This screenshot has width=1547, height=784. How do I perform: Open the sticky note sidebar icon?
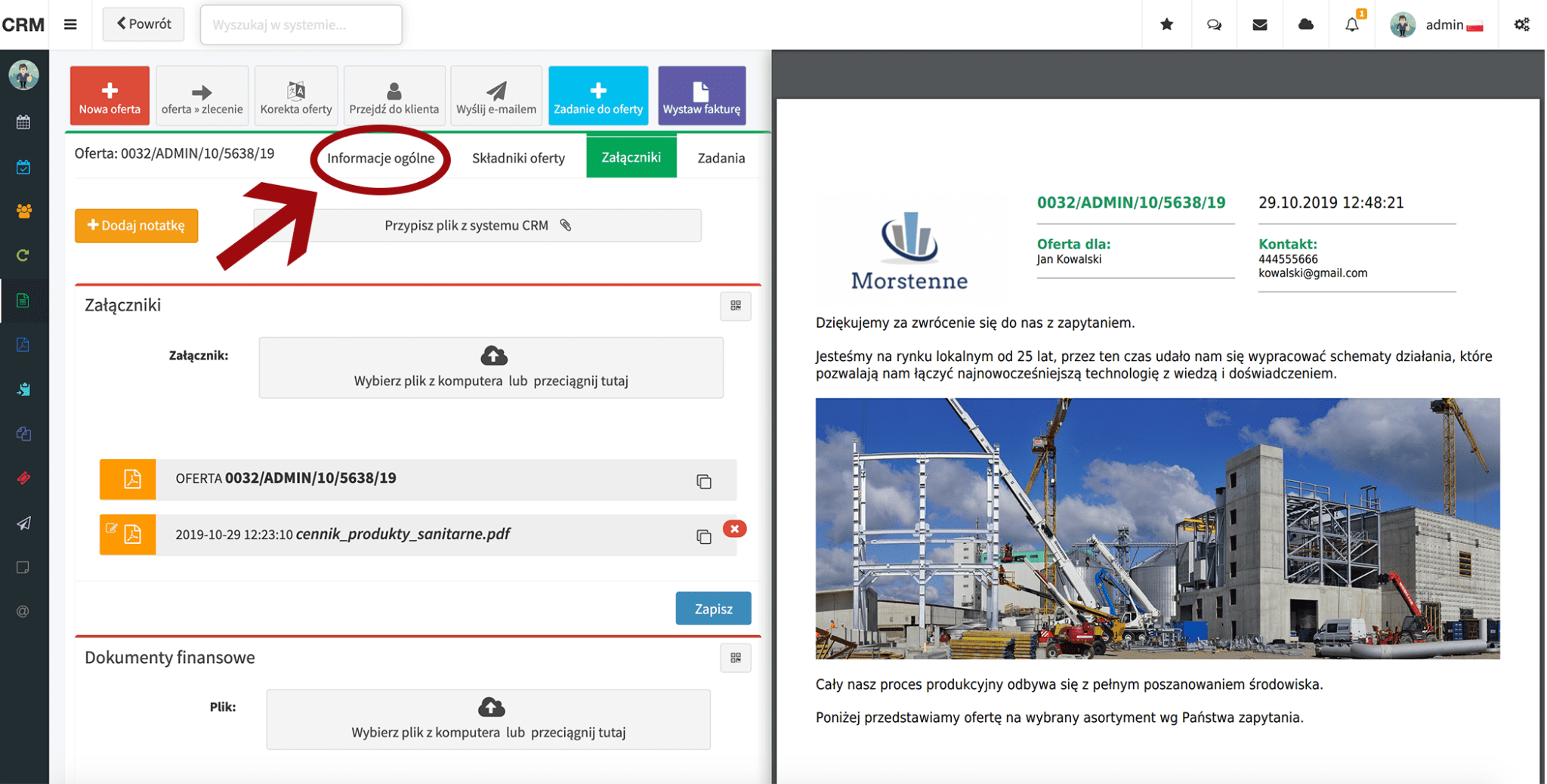[x=23, y=567]
